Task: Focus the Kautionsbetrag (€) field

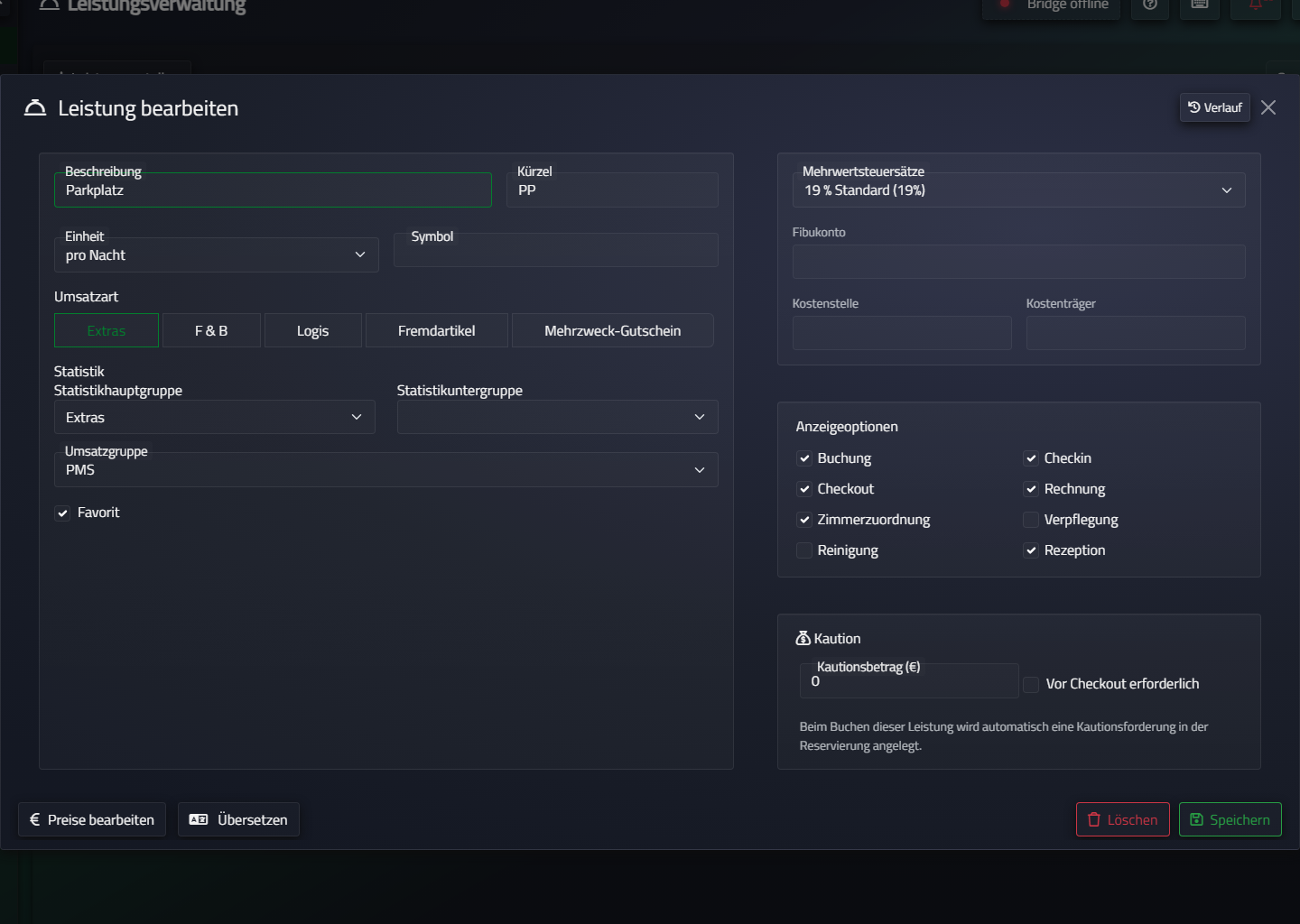Action: [909, 681]
